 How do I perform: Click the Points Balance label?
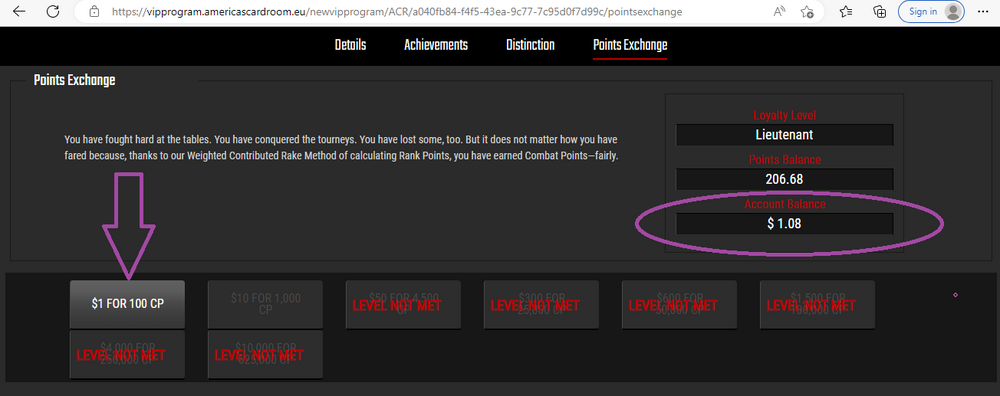(784, 160)
